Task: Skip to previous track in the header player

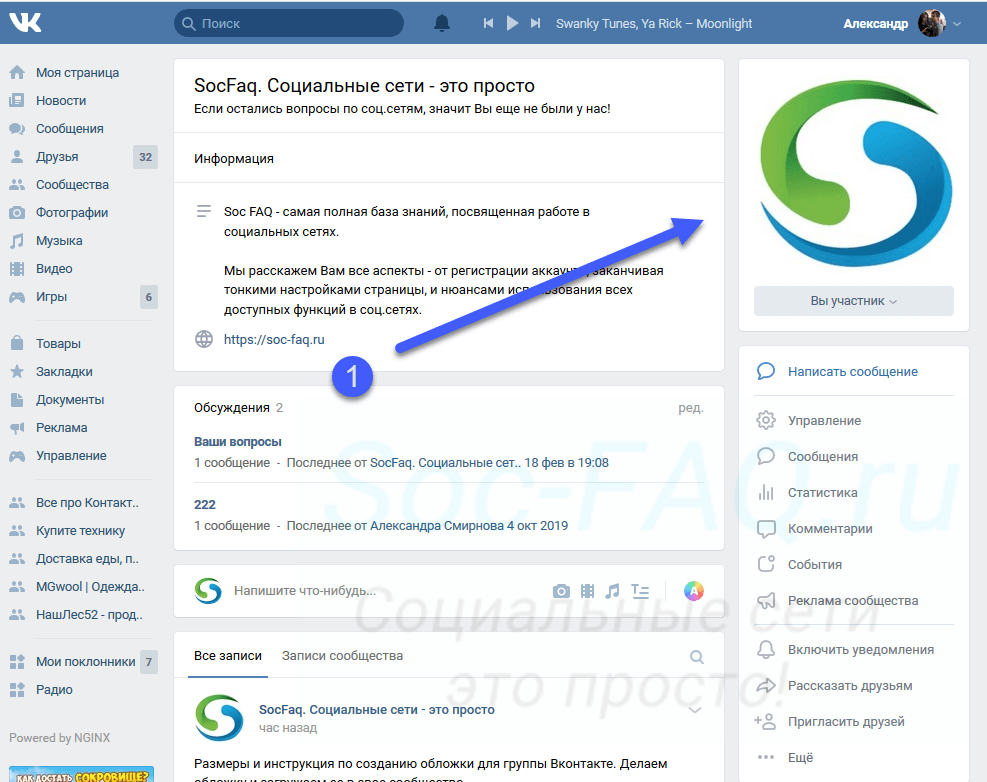Action: [488, 23]
